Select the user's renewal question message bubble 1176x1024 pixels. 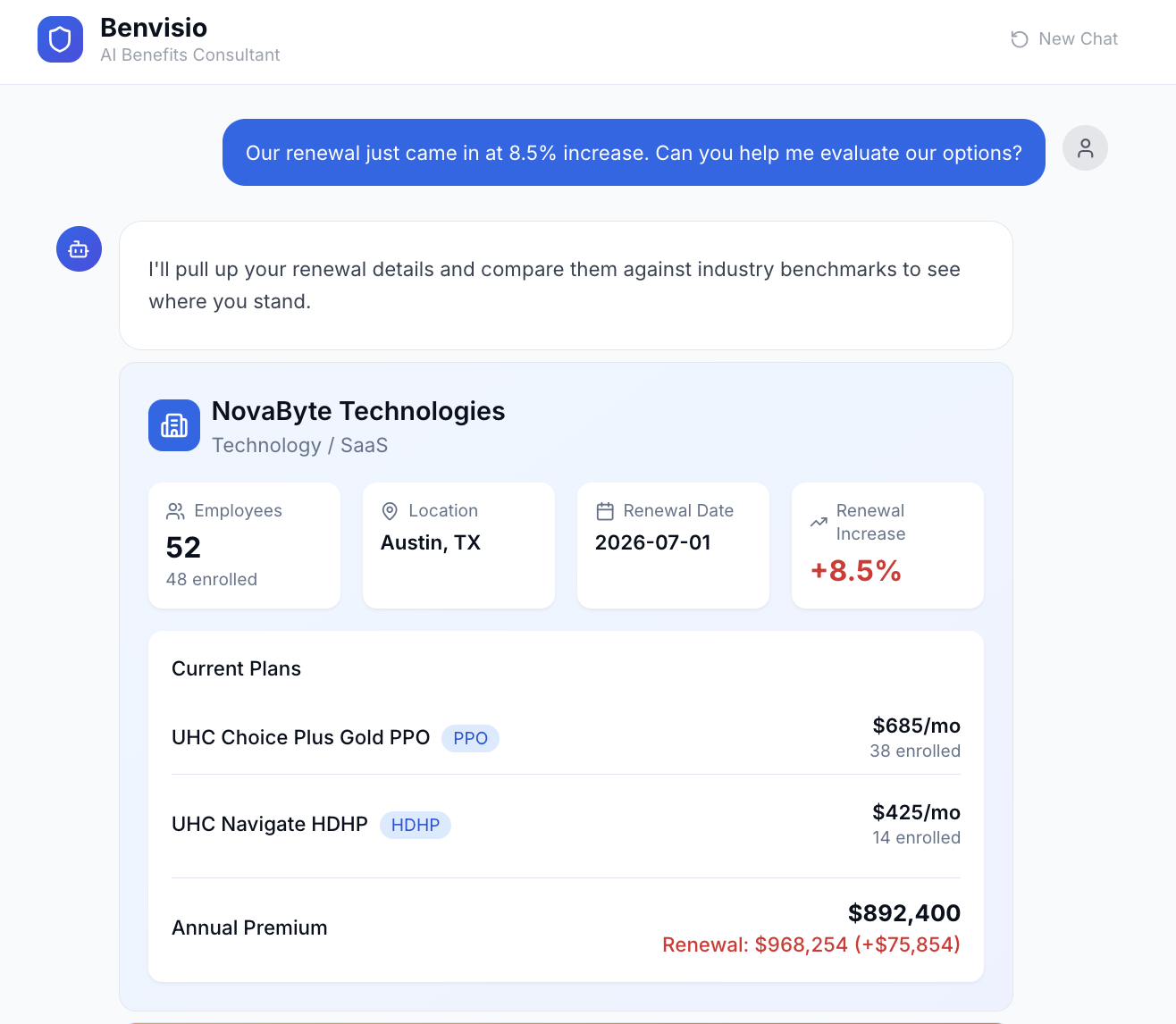633,152
